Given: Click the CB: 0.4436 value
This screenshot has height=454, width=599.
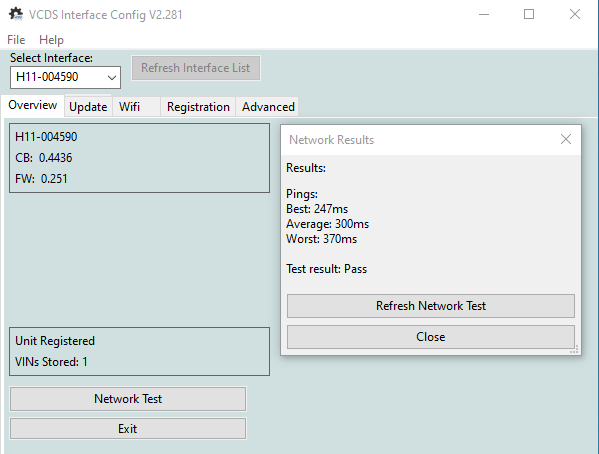Looking at the screenshot, I should 44,157.
